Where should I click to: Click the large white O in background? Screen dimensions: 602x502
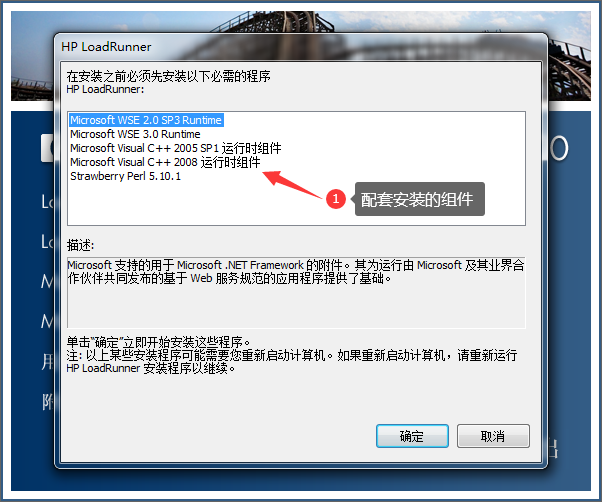pos(558,148)
